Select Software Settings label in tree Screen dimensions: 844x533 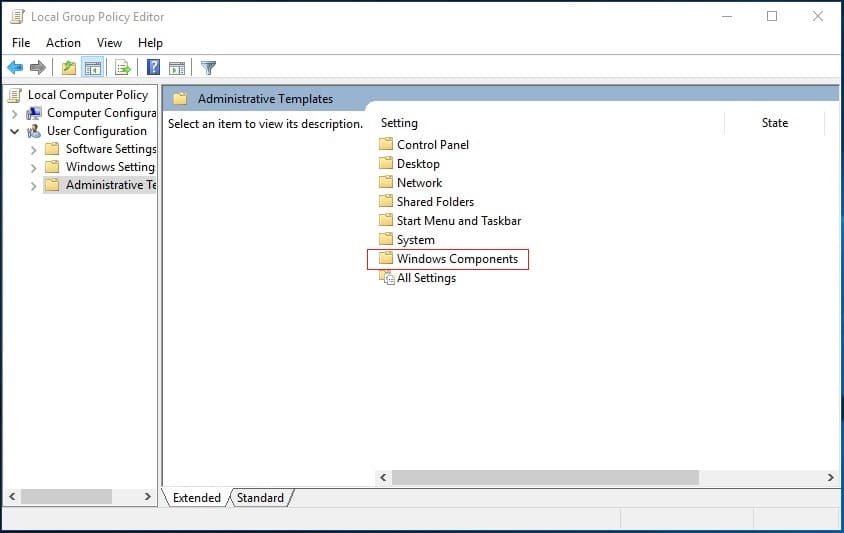pyautogui.click(x=111, y=149)
